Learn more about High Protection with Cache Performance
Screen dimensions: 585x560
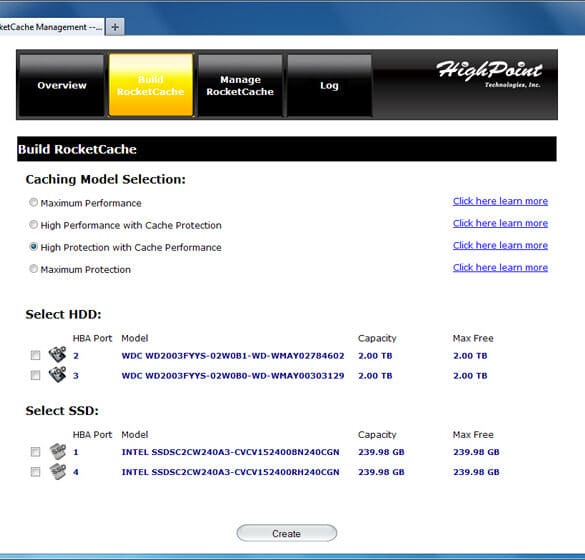click(500, 245)
